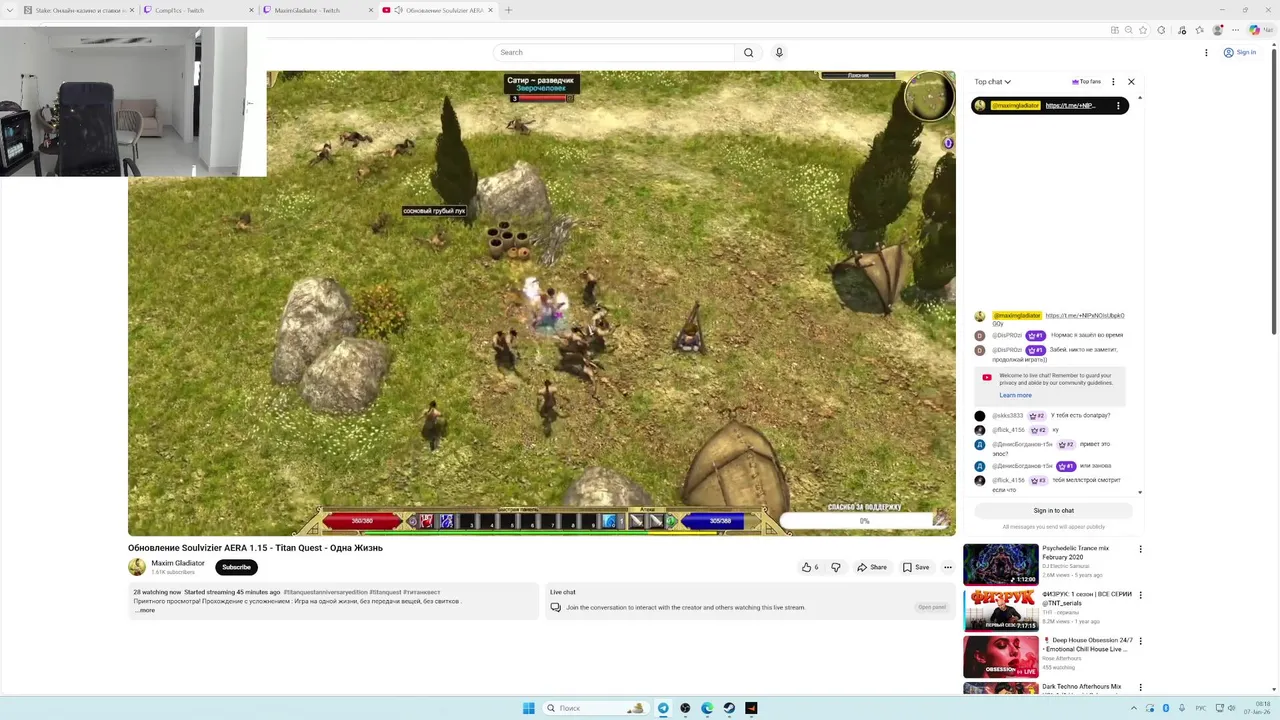This screenshot has width=1280, height=720.
Task: Open more actions menu beside Save
Action: coord(948,567)
